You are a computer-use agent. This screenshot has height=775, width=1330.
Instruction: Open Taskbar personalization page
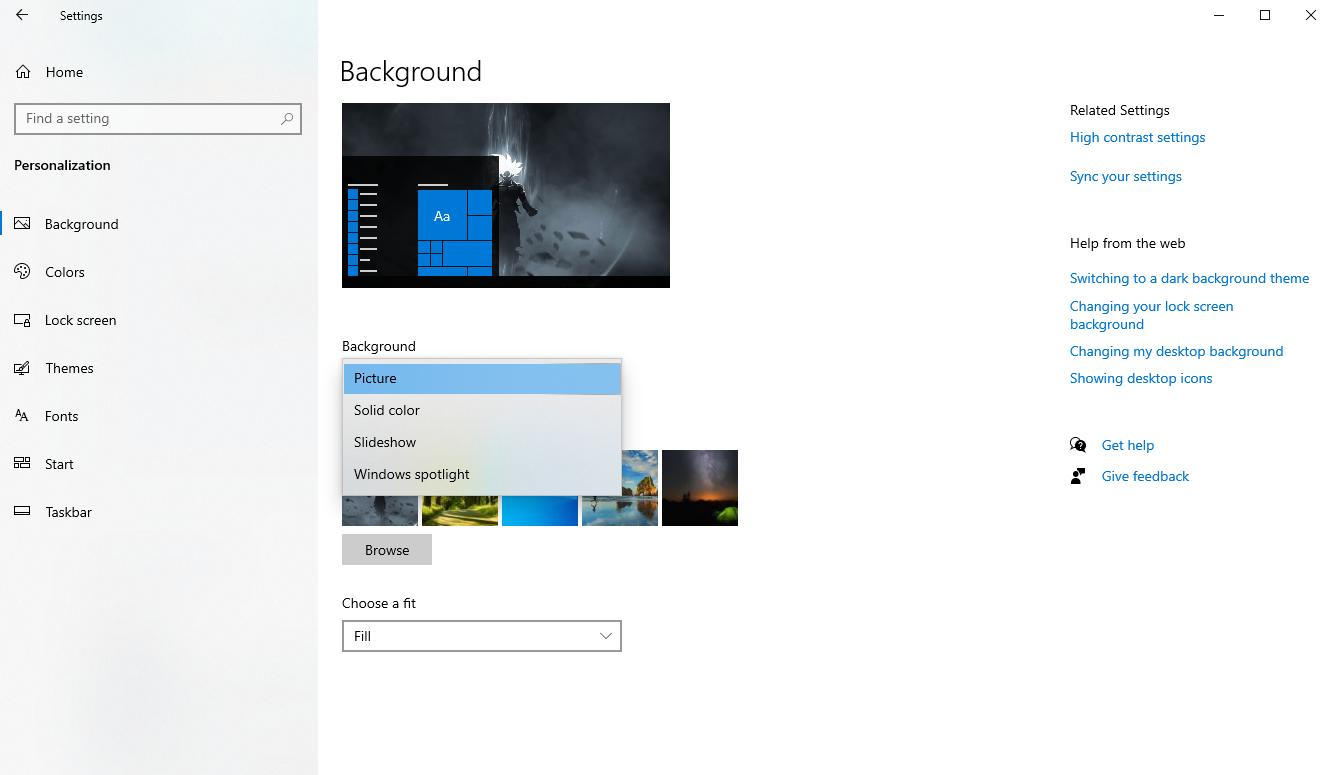click(159, 512)
